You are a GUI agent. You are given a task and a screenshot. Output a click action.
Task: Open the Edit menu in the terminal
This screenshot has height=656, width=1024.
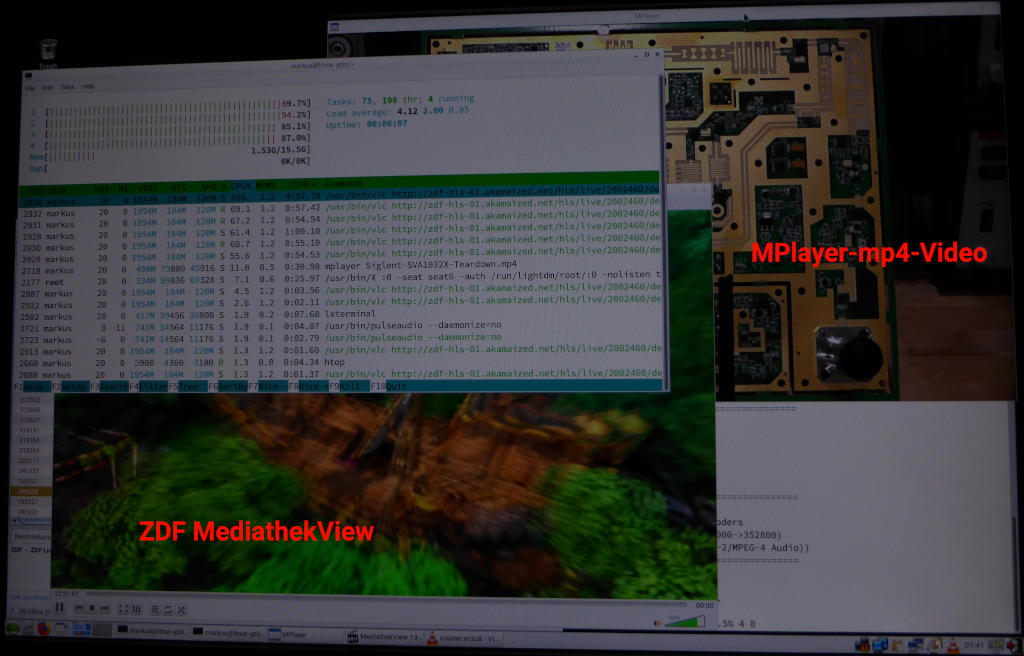(x=48, y=88)
